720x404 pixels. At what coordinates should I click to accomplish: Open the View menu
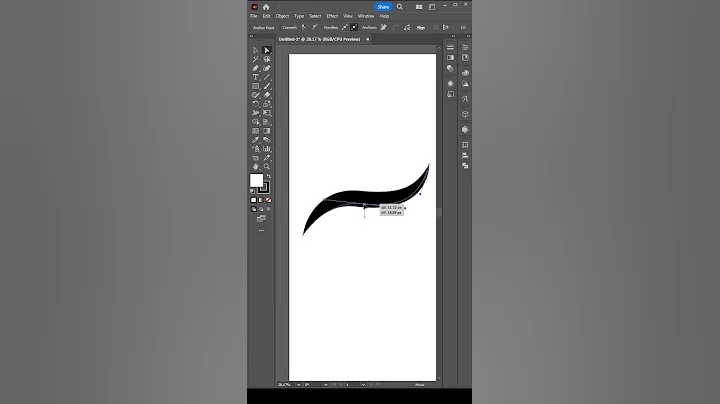(x=348, y=16)
